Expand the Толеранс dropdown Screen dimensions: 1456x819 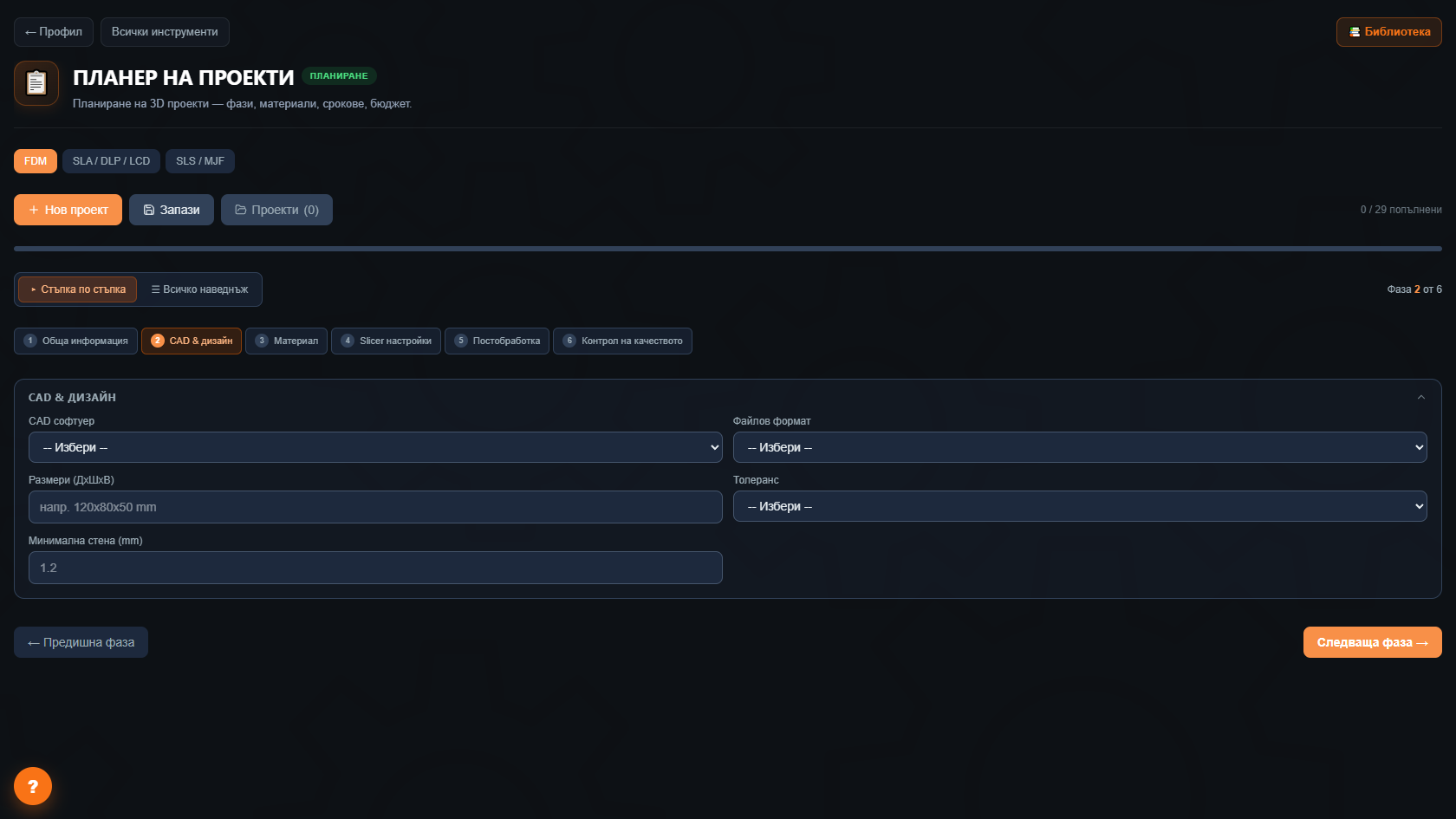[1080, 506]
